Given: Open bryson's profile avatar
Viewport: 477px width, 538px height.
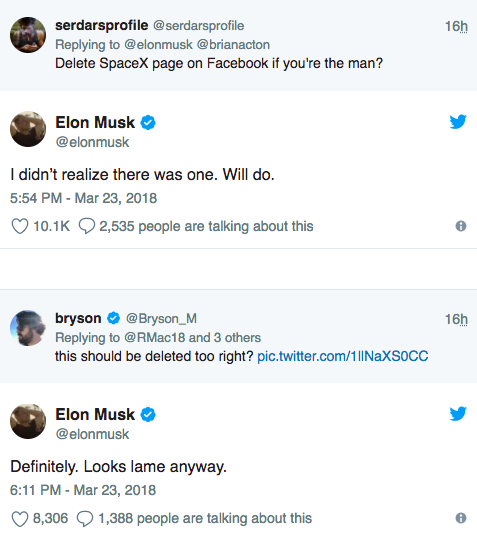Looking at the screenshot, I should [28, 328].
